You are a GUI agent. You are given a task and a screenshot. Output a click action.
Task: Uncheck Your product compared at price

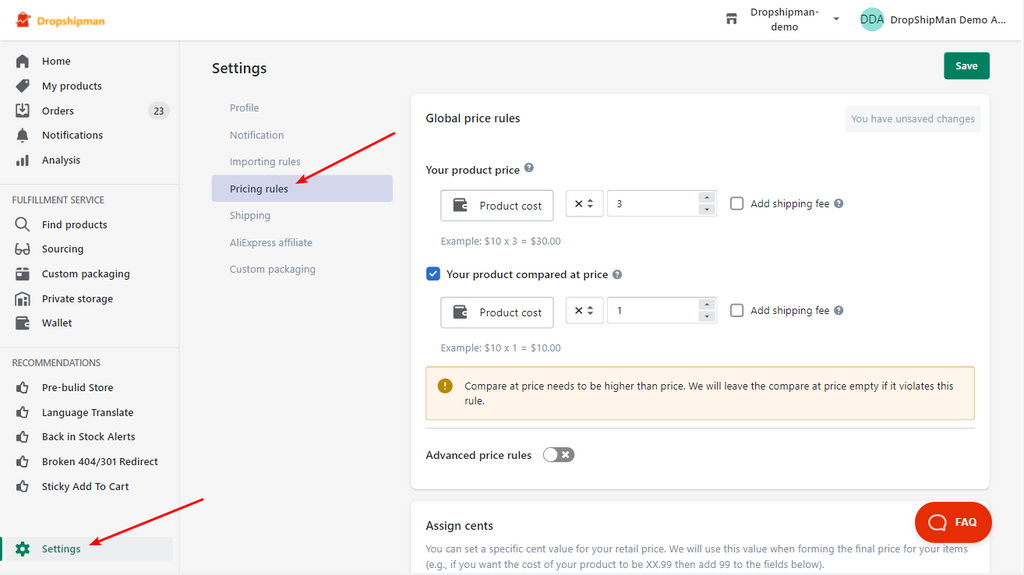(433, 274)
